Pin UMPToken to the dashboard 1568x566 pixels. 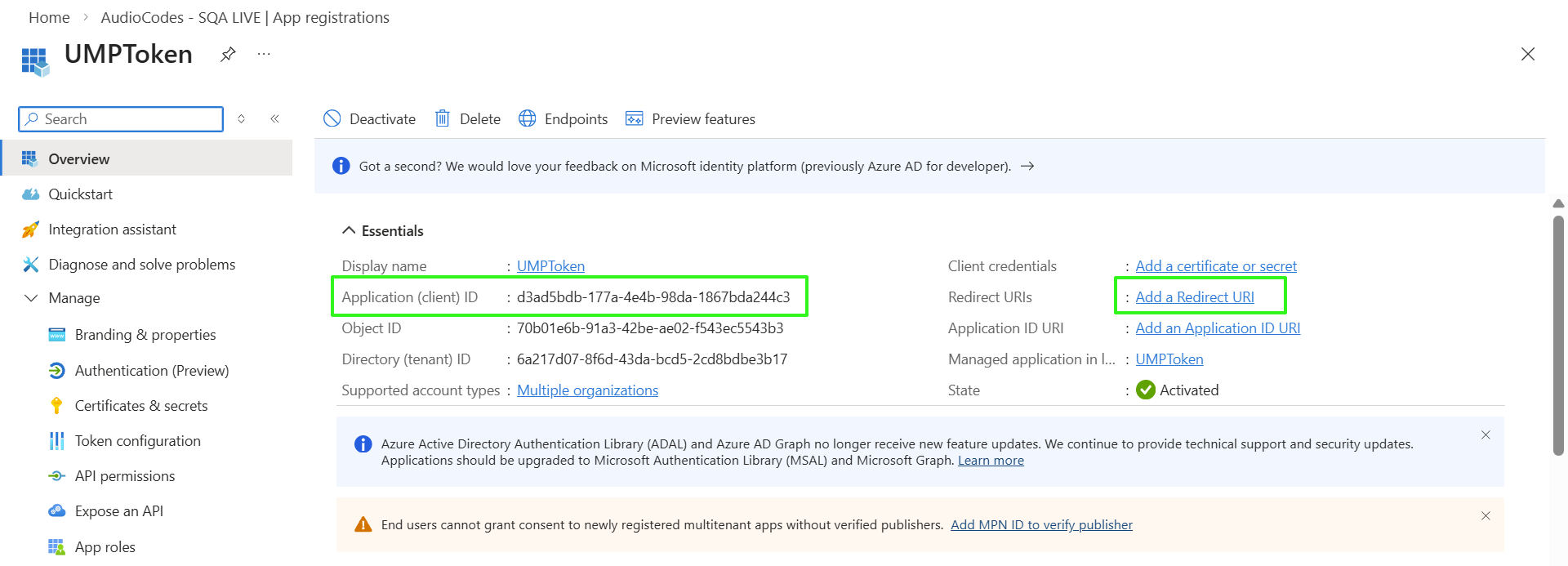228,54
